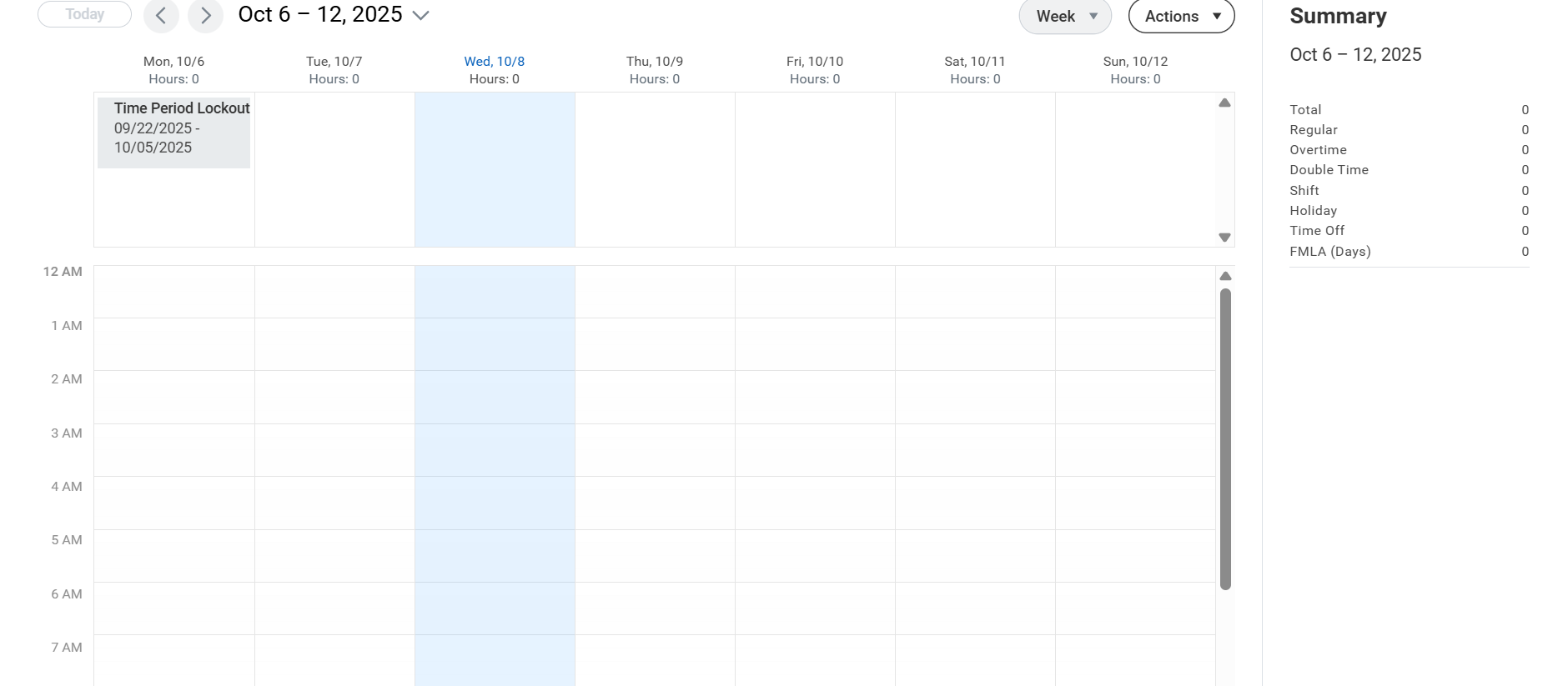
Task: Click Wednesday's 3 AM time slot
Action: click(495, 450)
